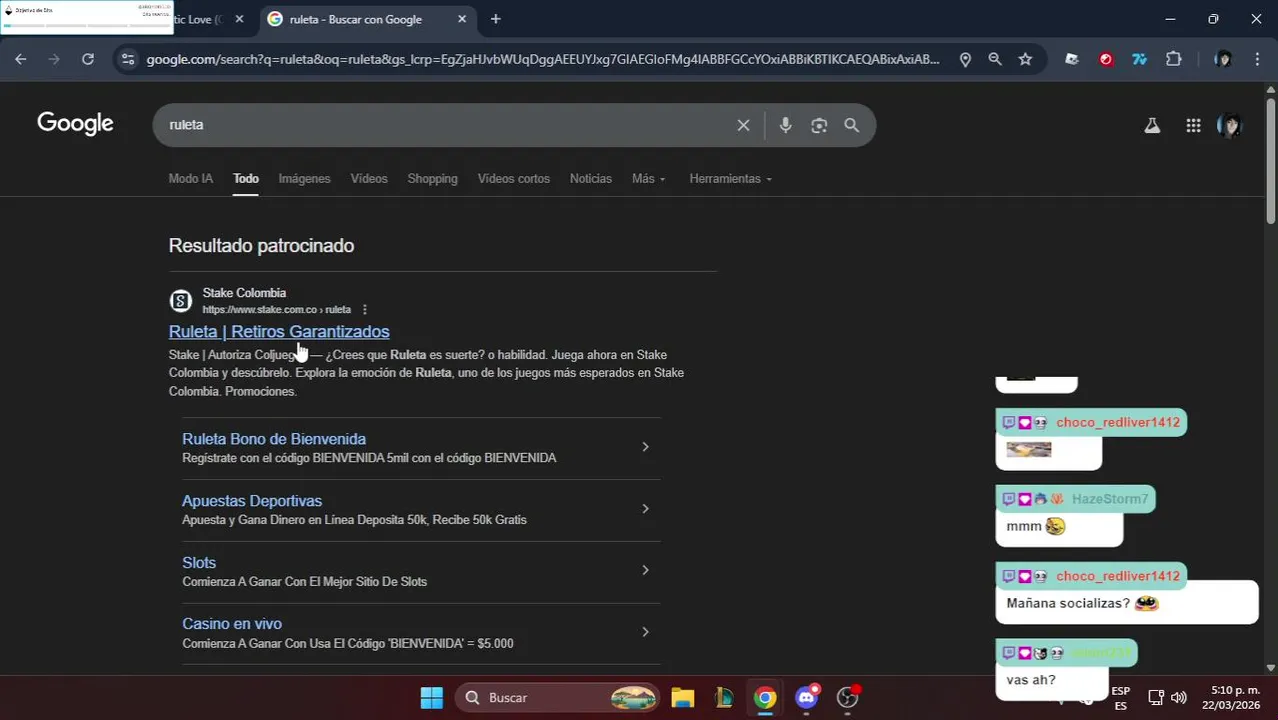The image size is (1278, 720).
Task: Open Casino en vivo link
Action: pos(232,624)
